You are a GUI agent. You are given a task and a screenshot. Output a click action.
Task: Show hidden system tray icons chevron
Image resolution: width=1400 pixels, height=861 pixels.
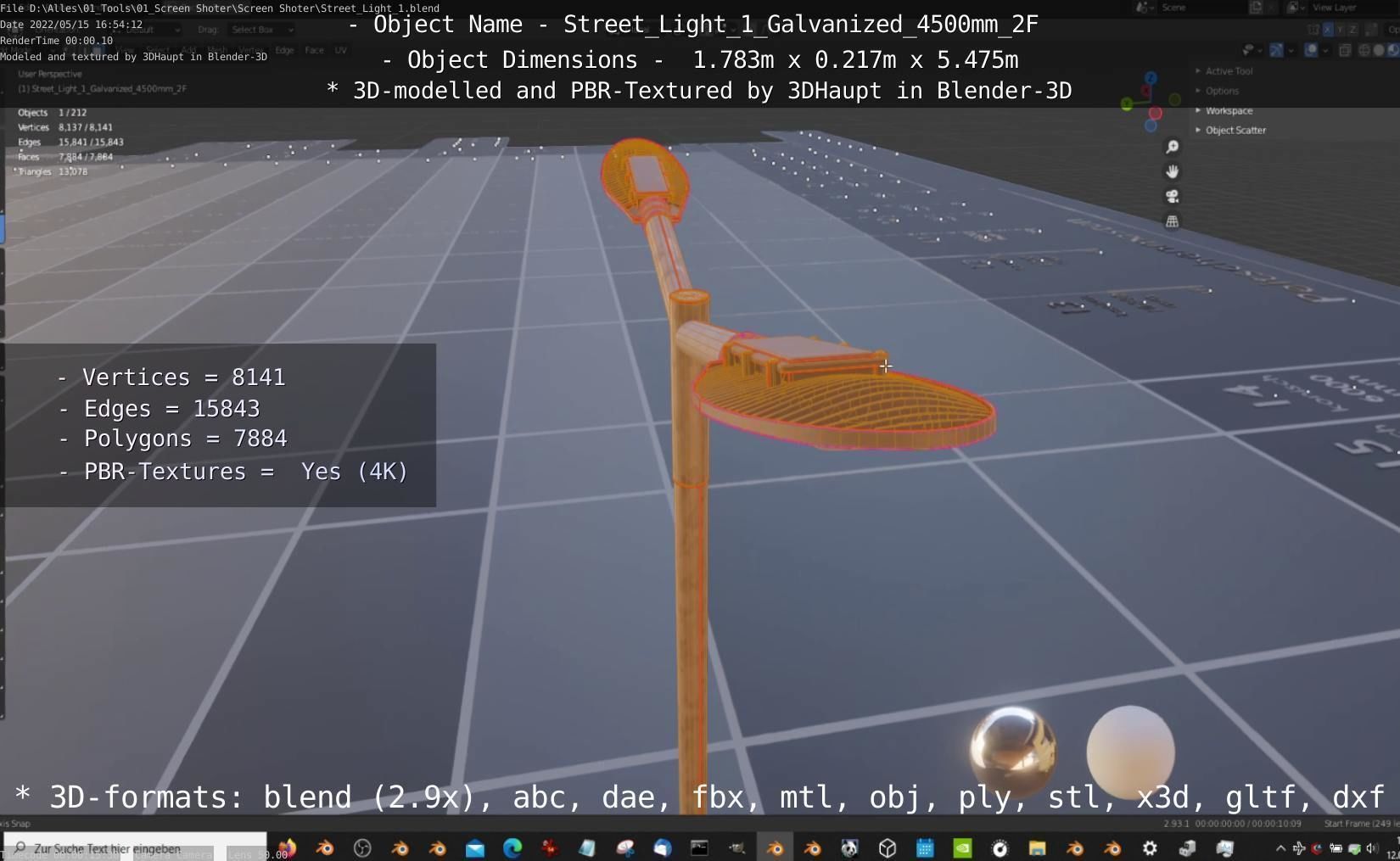click(1280, 847)
